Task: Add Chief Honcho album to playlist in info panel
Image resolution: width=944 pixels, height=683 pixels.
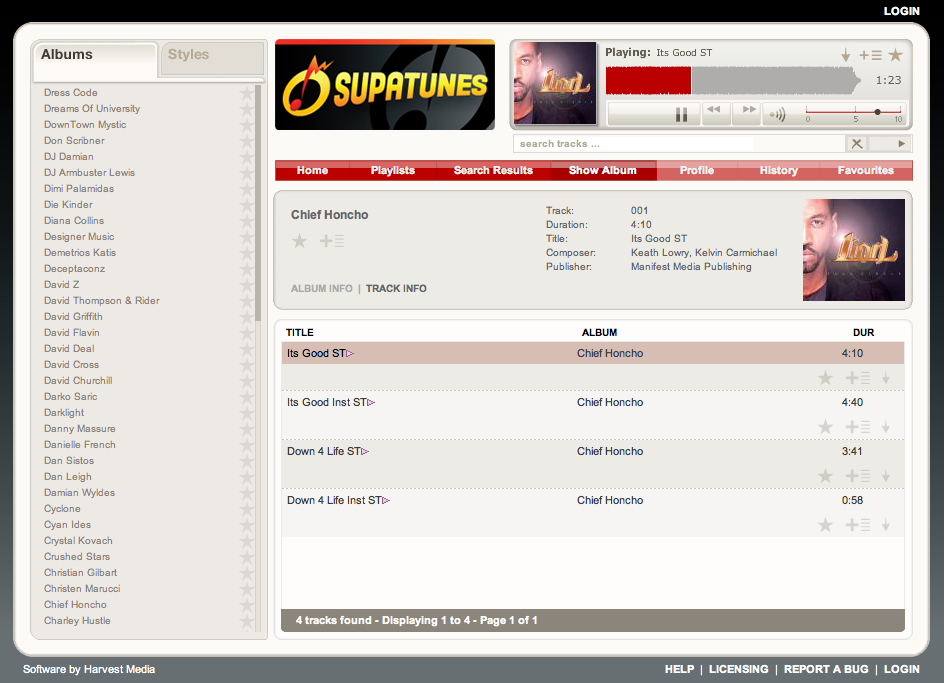Action: coord(331,241)
